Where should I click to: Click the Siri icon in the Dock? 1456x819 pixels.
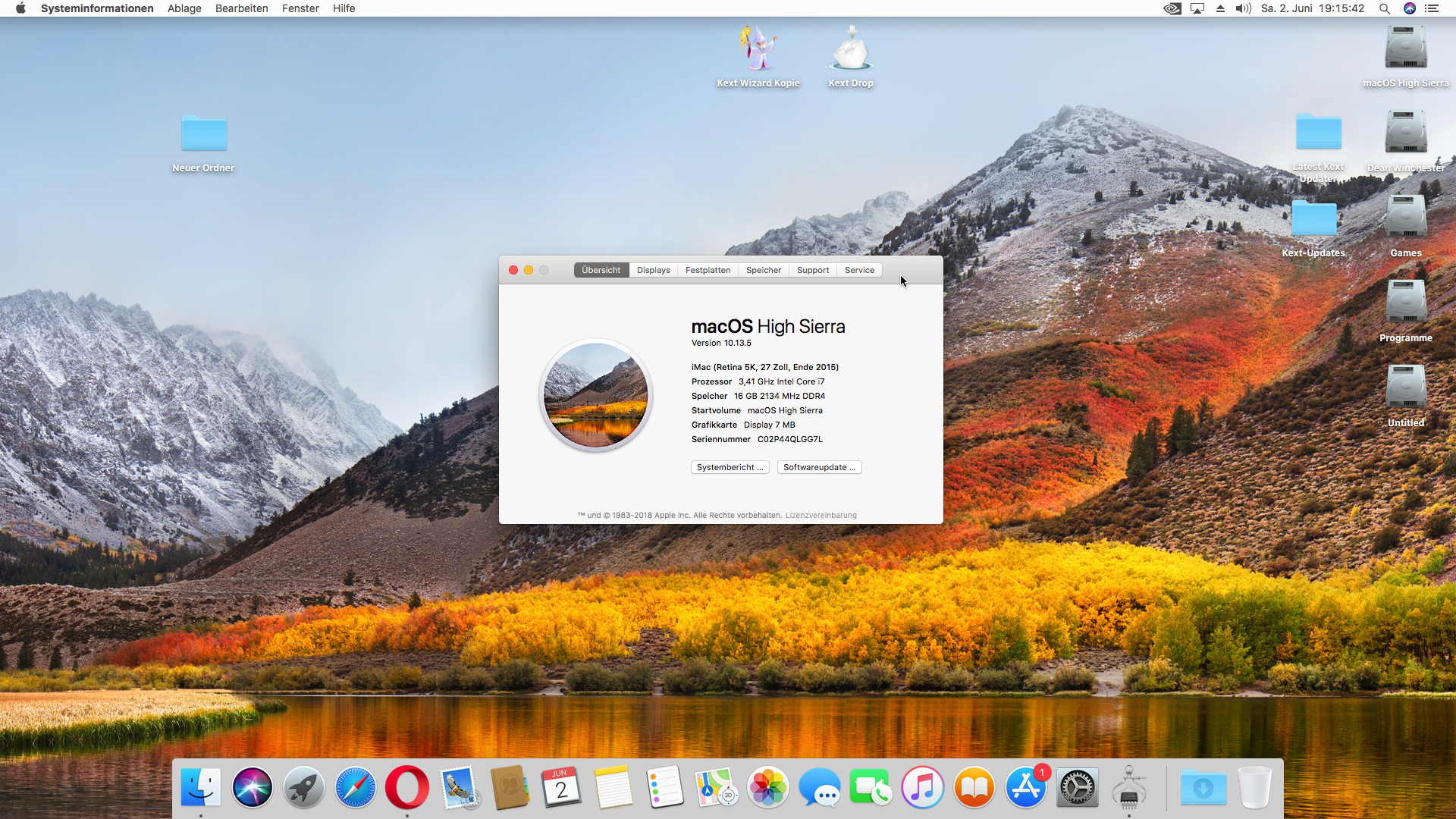252,787
